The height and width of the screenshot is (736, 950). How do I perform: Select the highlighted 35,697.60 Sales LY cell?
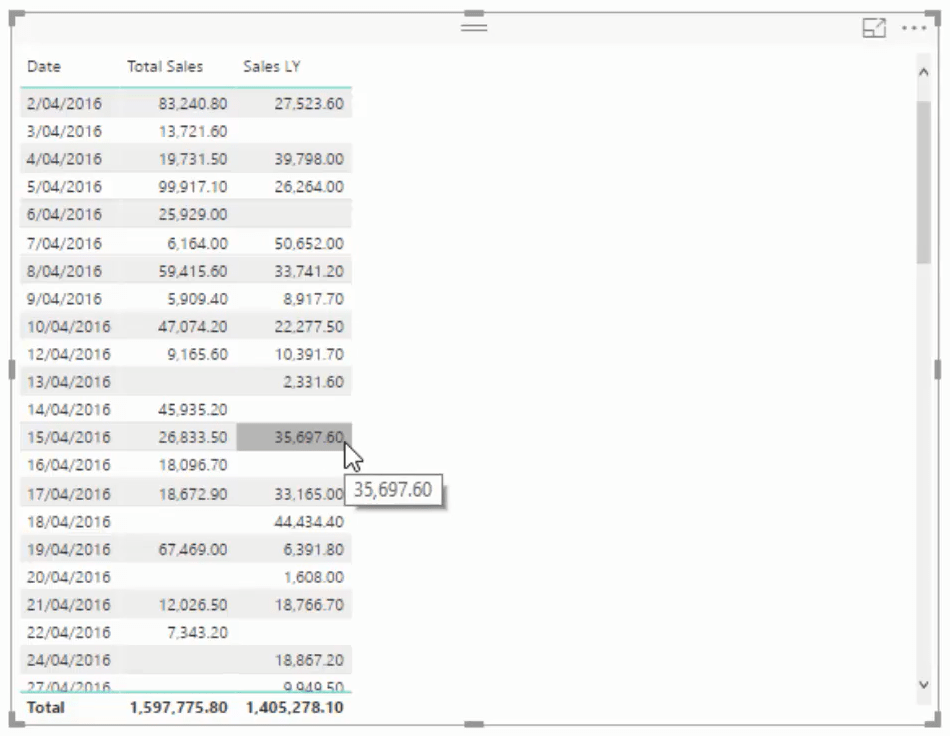294,437
